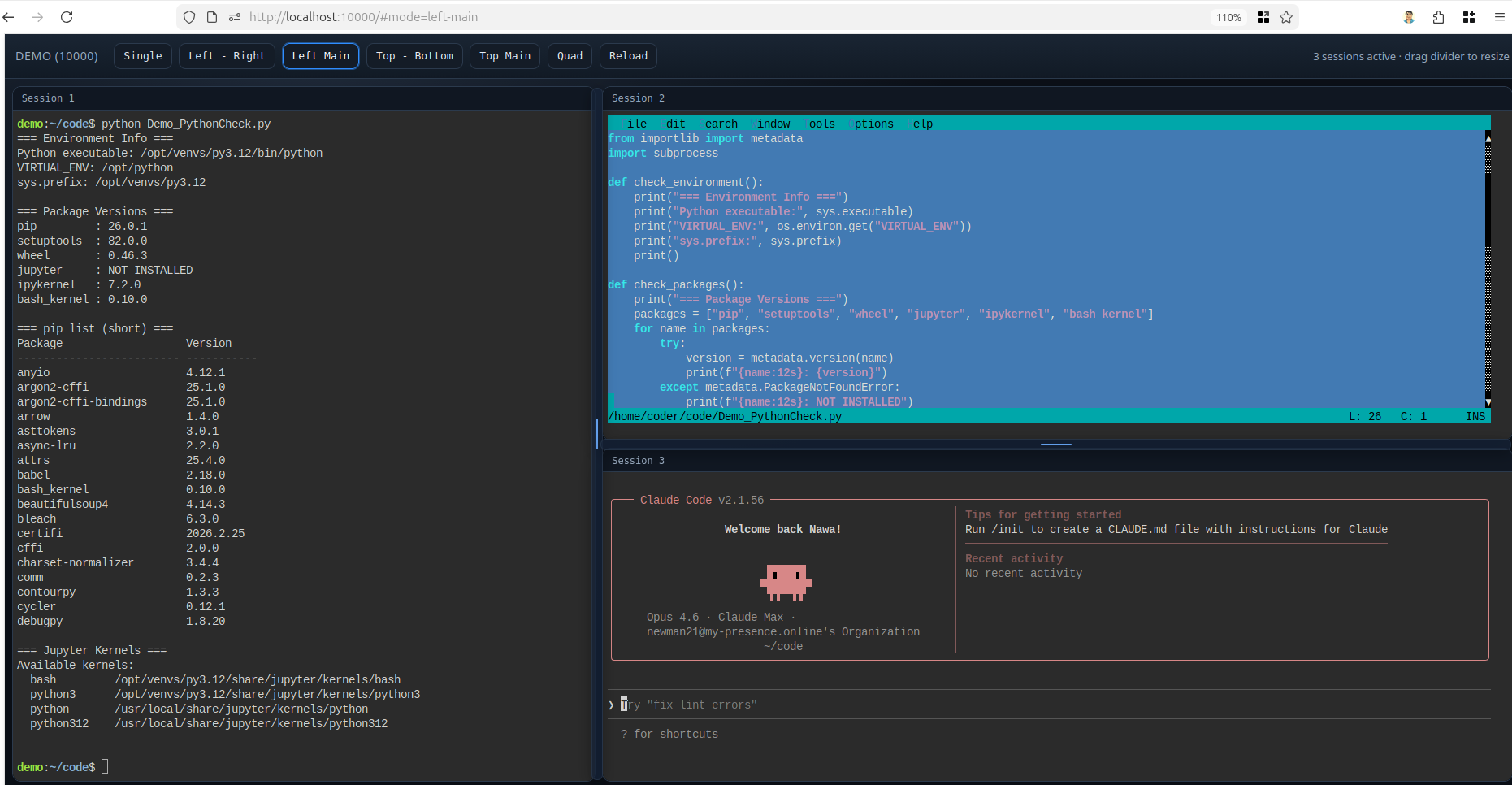The width and height of the screenshot is (1512, 785).
Task: Click the 'jupyter : NOT INSTALLED' line
Action: (x=105, y=270)
